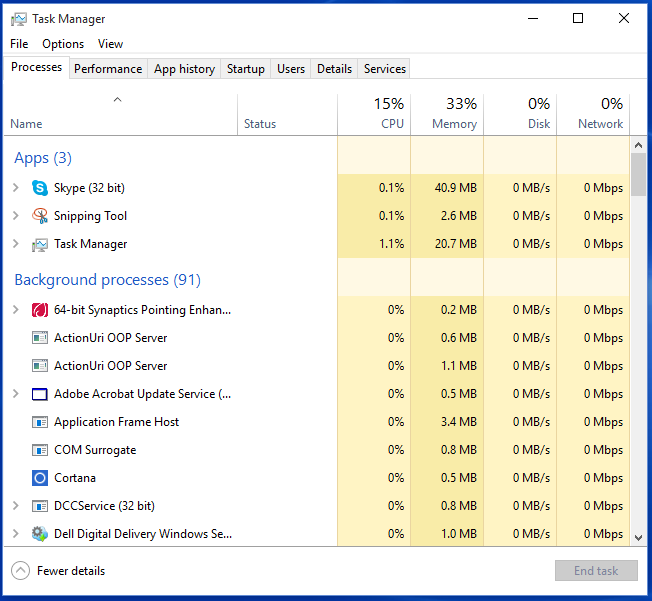The image size is (652, 601).
Task: Select Background processes (91) group header
Action: (107, 280)
